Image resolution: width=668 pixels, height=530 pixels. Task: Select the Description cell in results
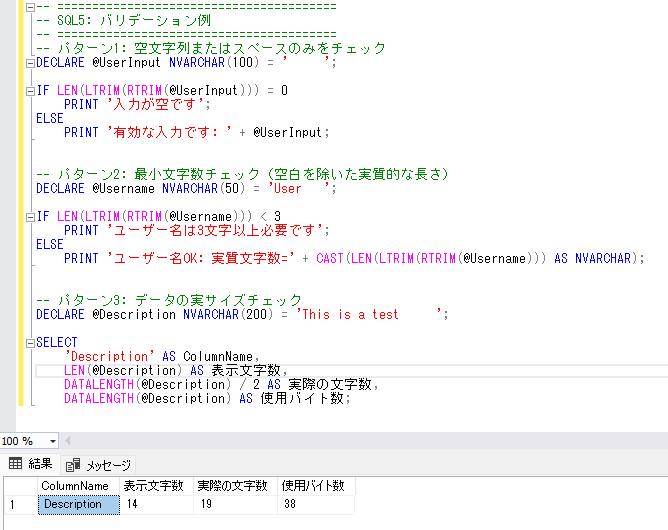(x=74, y=505)
